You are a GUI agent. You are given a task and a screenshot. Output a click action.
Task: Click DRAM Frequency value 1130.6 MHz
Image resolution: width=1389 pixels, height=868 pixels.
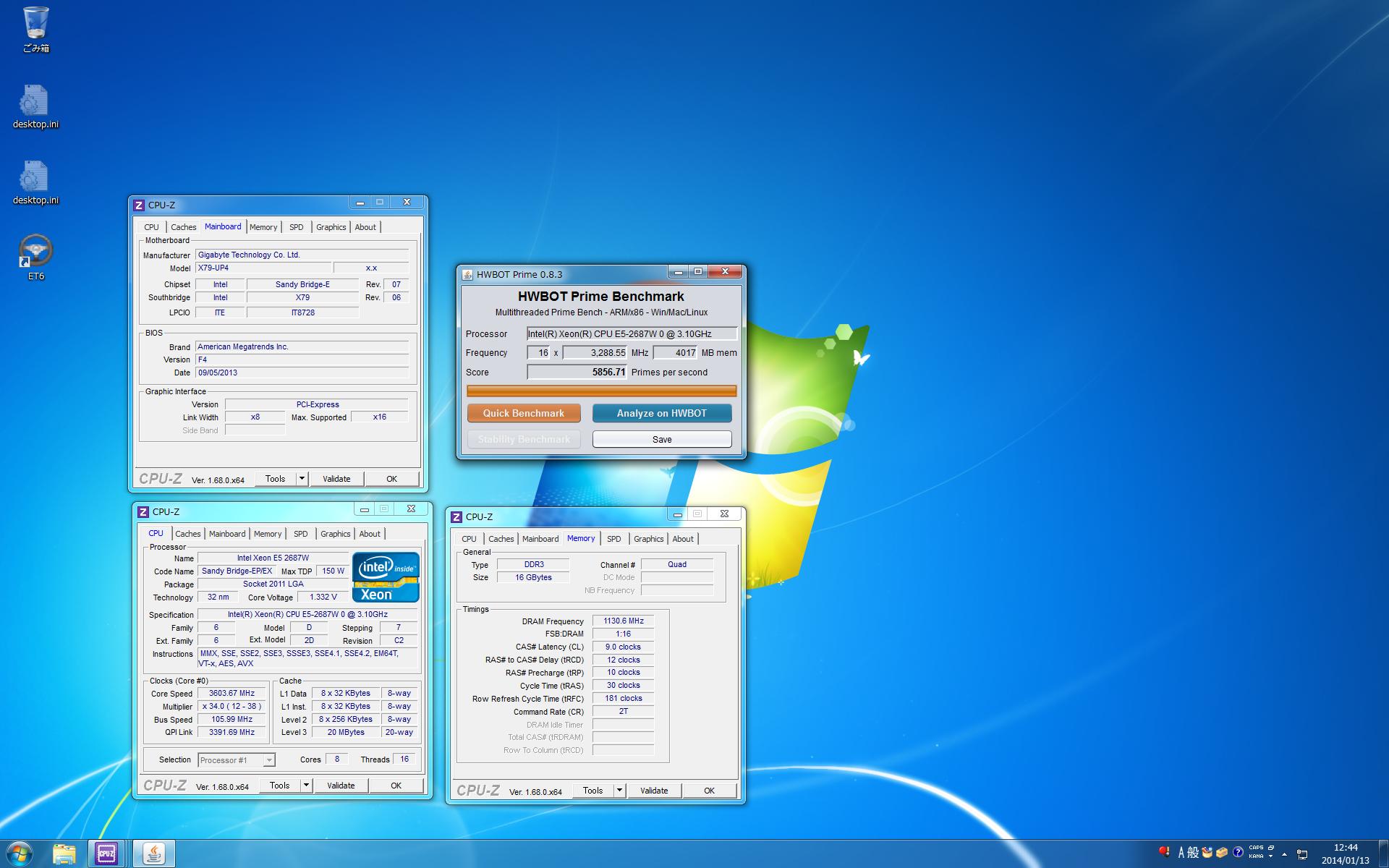tap(623, 621)
